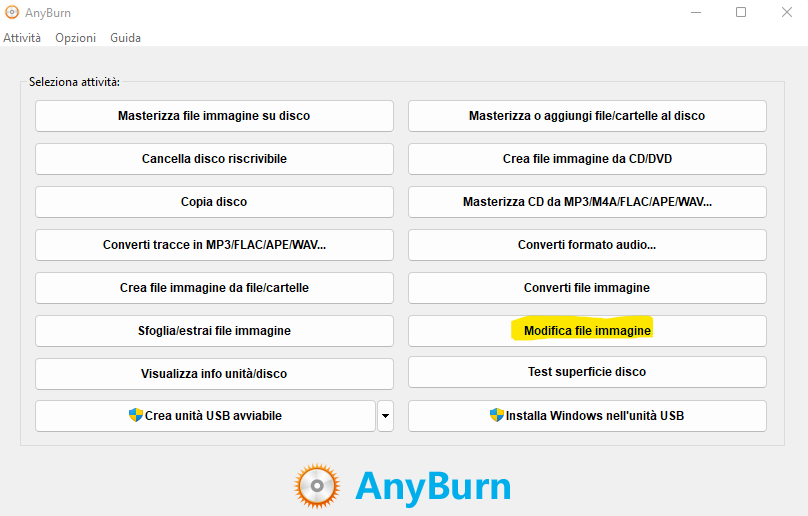Start Converti tracce in MP3/FLAC/APE/WAV
Image resolution: width=808 pixels, height=516 pixels.
coord(214,245)
